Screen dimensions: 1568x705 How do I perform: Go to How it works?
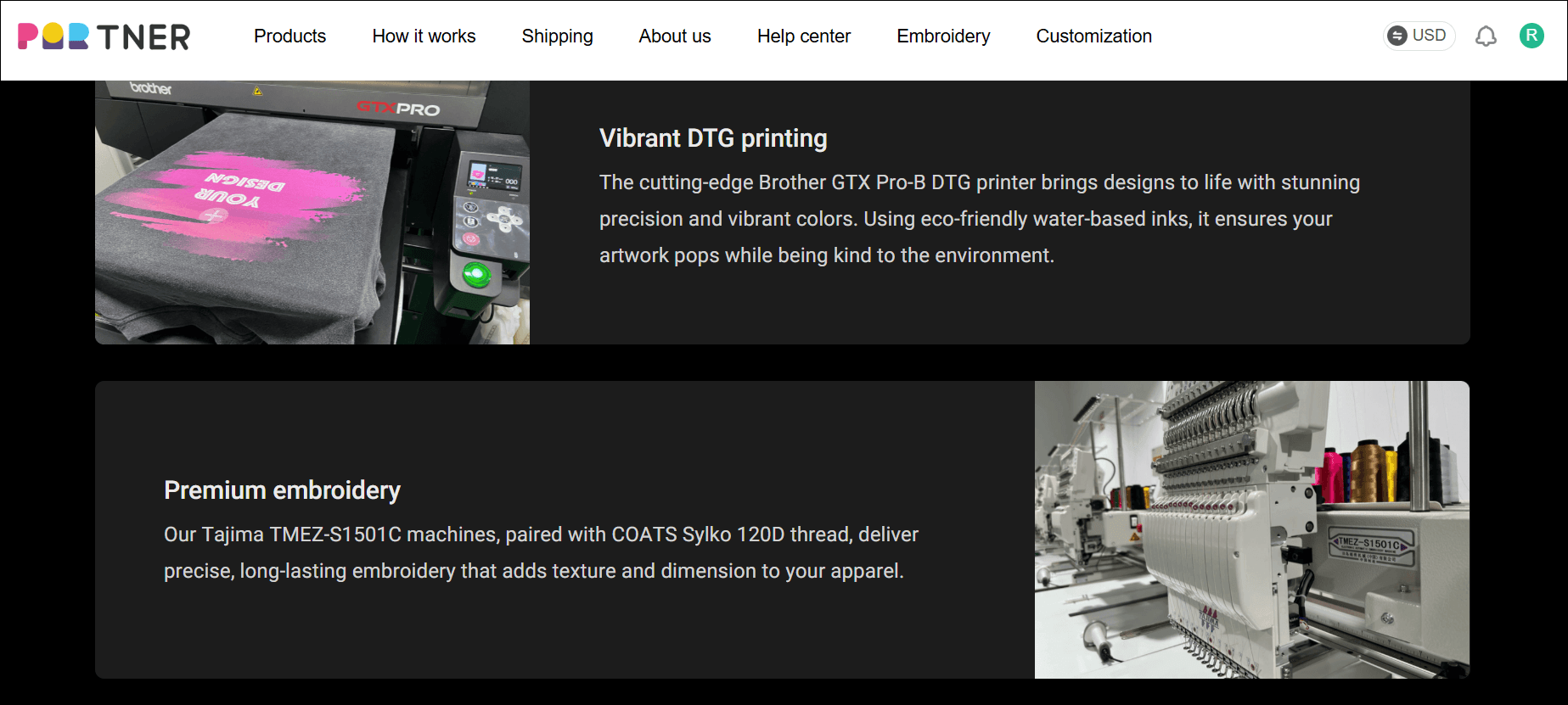click(424, 36)
